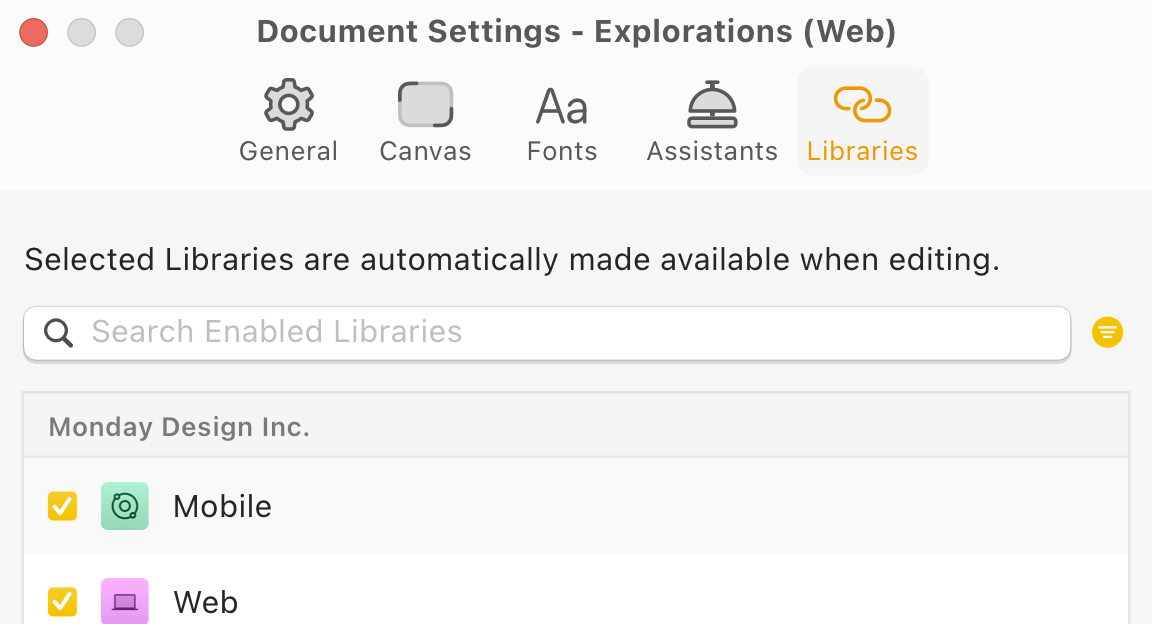Click the green Mobile library icon
1152x624 pixels.
tap(125, 506)
